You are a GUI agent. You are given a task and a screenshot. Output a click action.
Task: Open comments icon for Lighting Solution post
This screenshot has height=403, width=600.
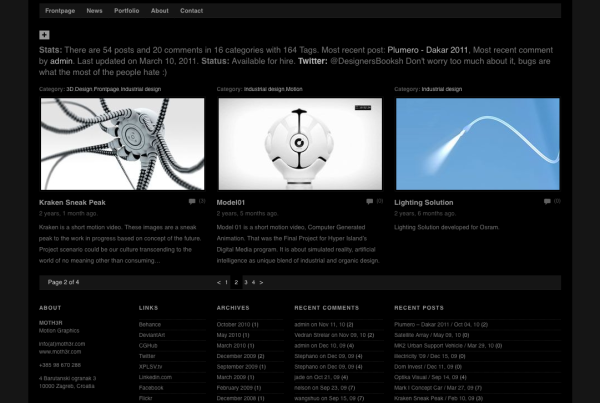[x=547, y=201]
